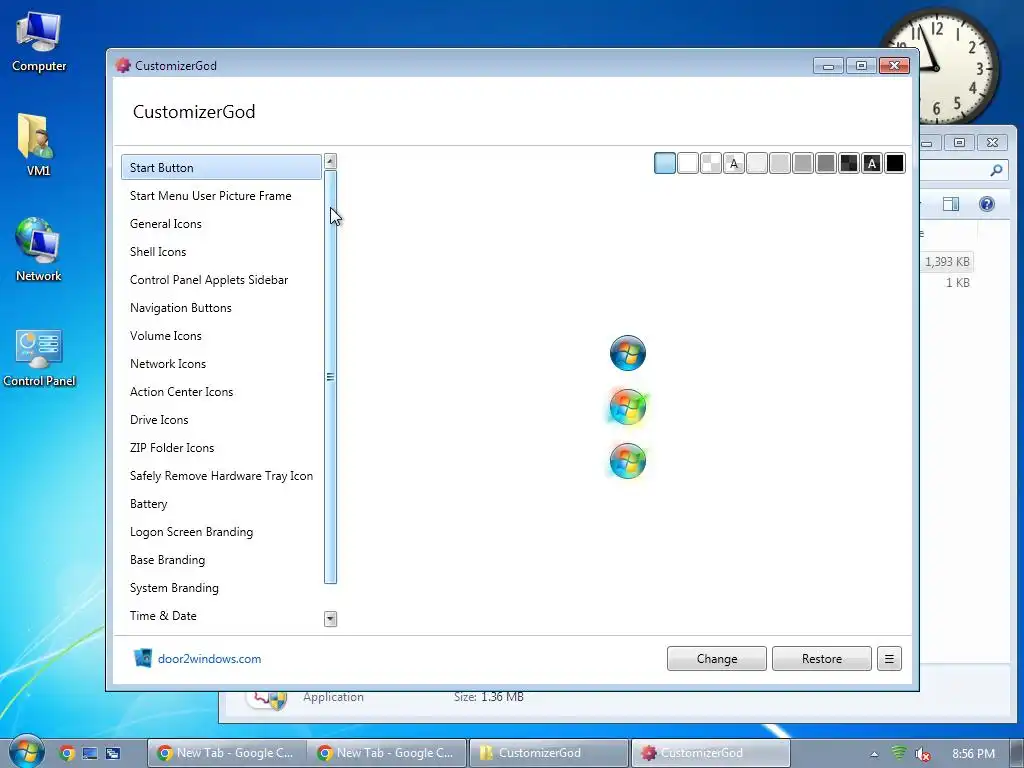1024x768 pixels.
Task: Click search icon in the Explorer window
Action: [996, 170]
